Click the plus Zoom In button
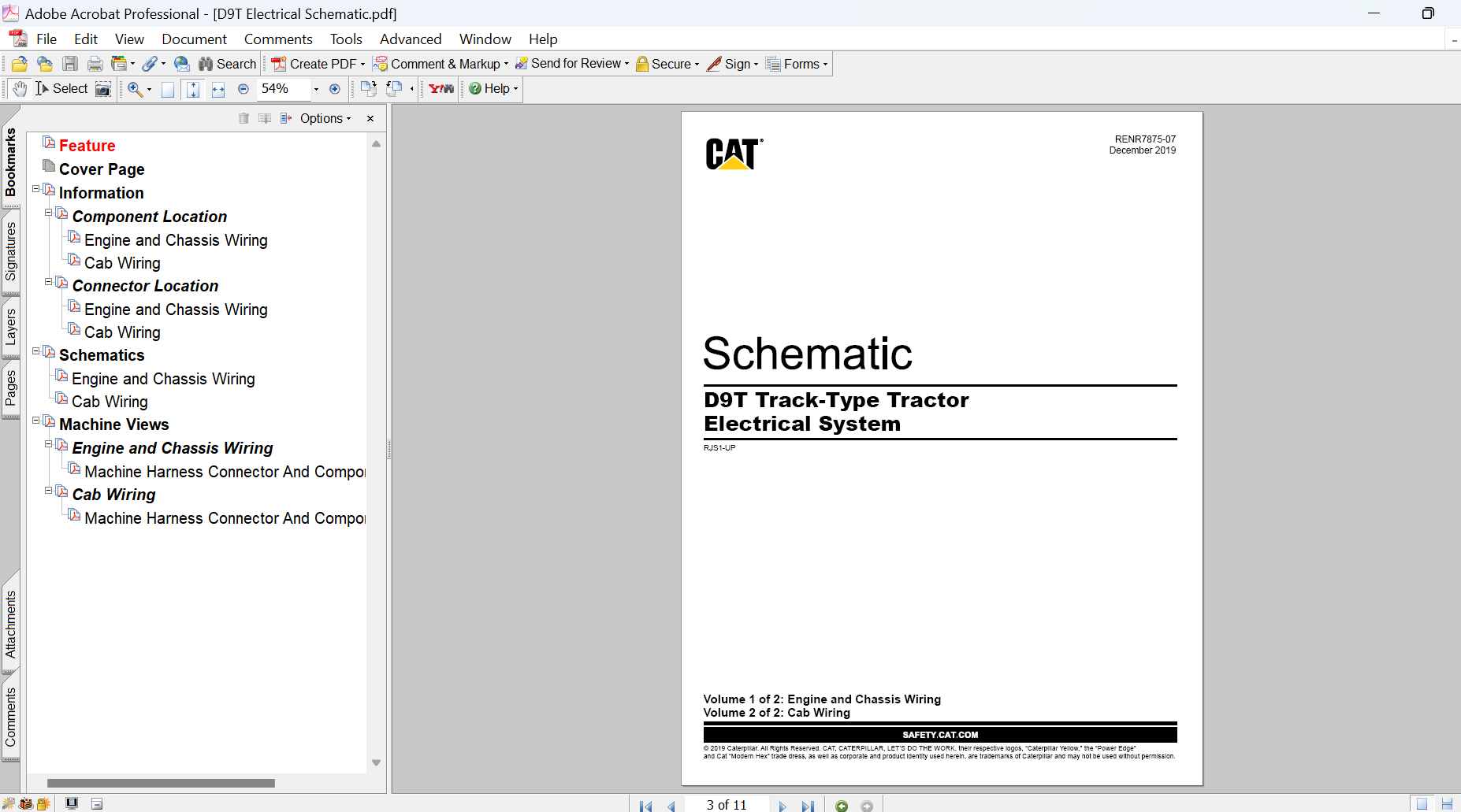 click(335, 89)
